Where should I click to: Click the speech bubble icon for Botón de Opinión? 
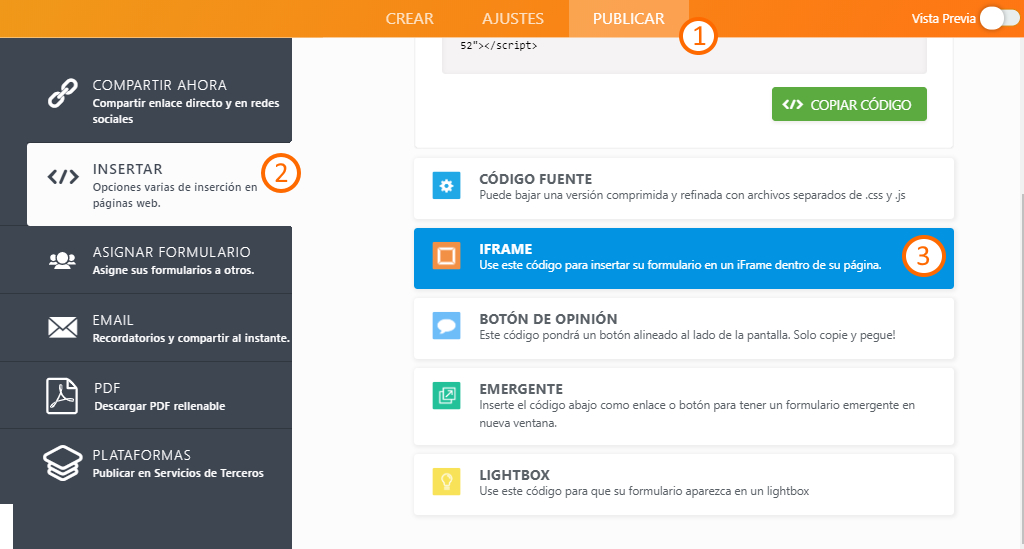click(x=447, y=326)
